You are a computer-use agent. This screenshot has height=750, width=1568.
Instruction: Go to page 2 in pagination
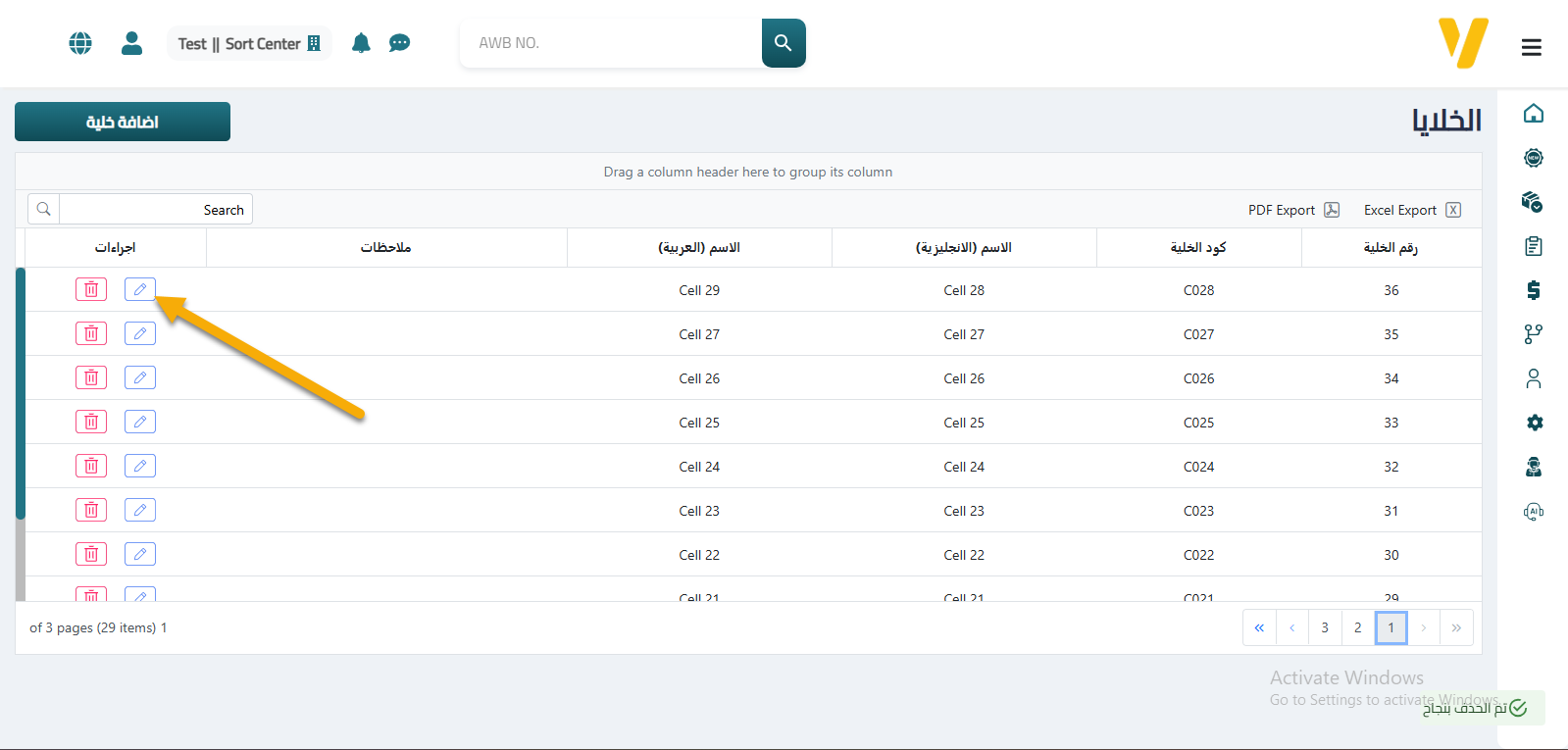pyautogui.click(x=1357, y=627)
